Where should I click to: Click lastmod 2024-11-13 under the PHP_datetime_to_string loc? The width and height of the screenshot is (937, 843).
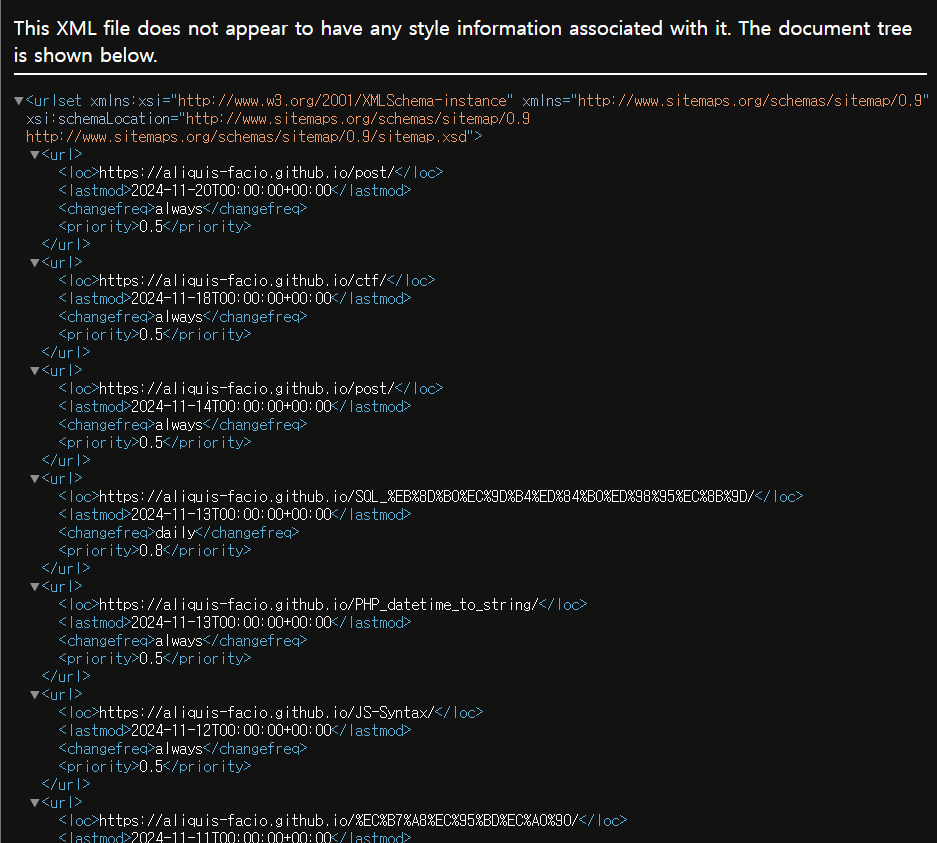235,623
